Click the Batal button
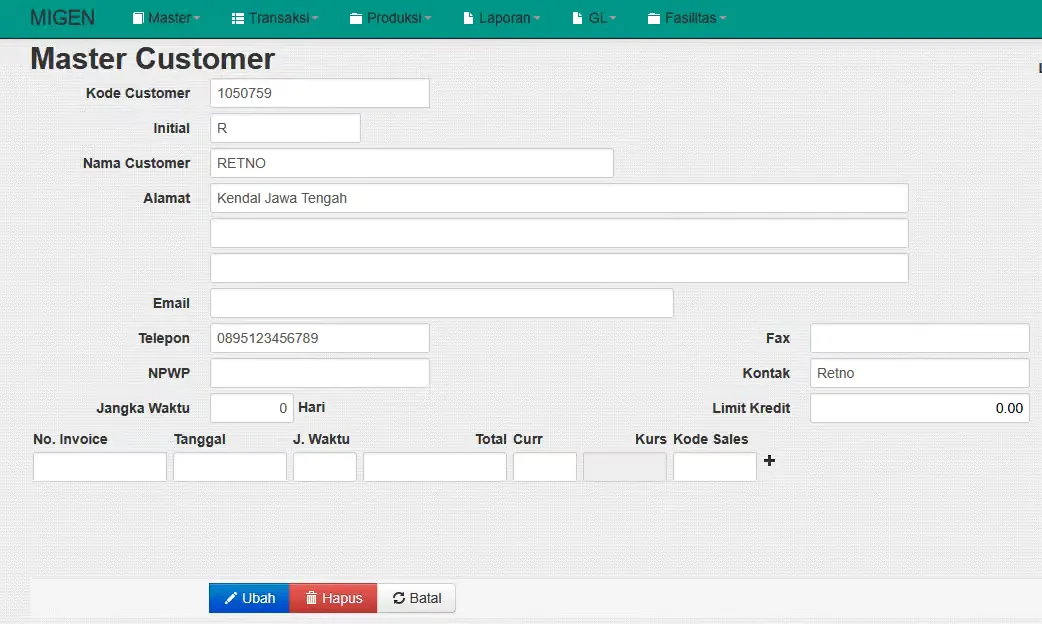1042x624 pixels. (416, 598)
